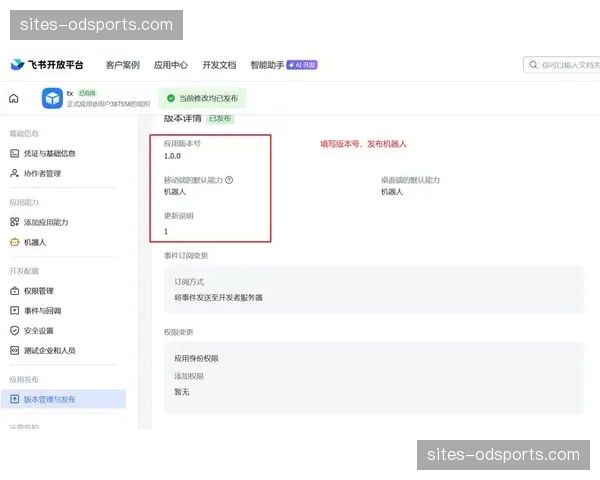Click 机器人 under 桌面端的默认能力

point(392,192)
